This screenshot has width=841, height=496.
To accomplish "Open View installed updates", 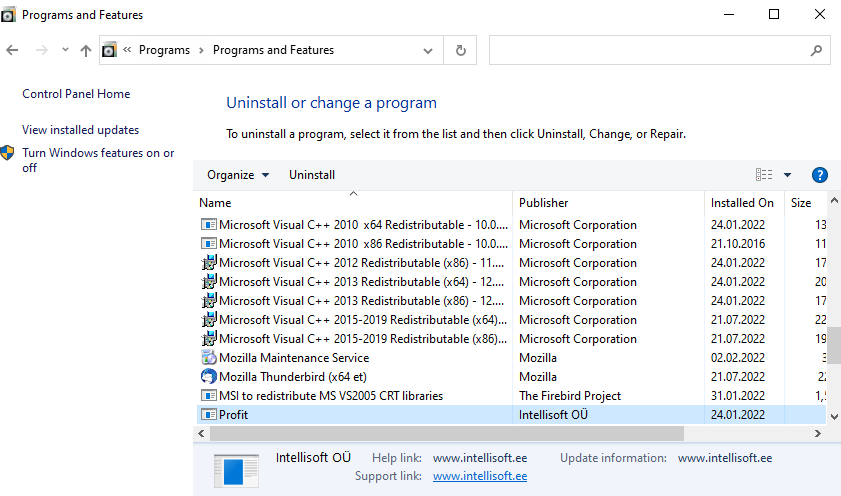I will click(80, 130).
